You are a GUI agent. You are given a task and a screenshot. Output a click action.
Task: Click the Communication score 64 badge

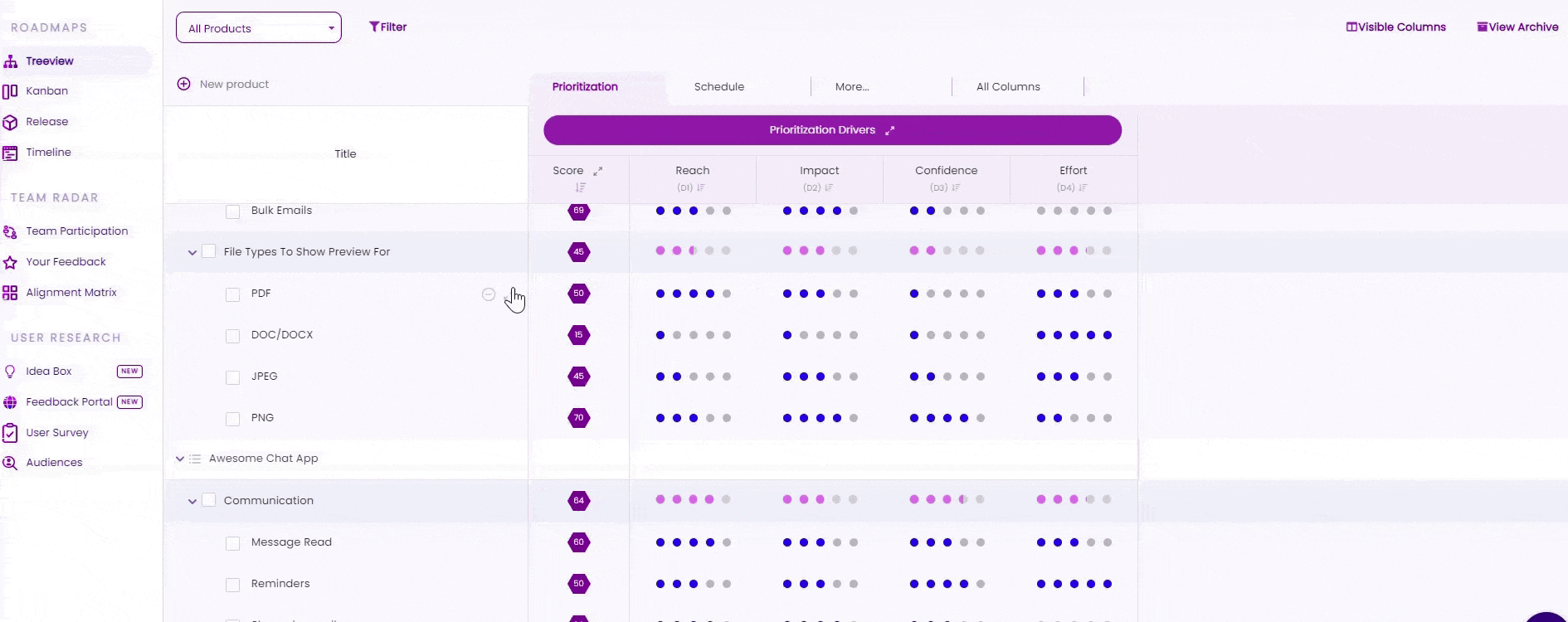pos(579,501)
